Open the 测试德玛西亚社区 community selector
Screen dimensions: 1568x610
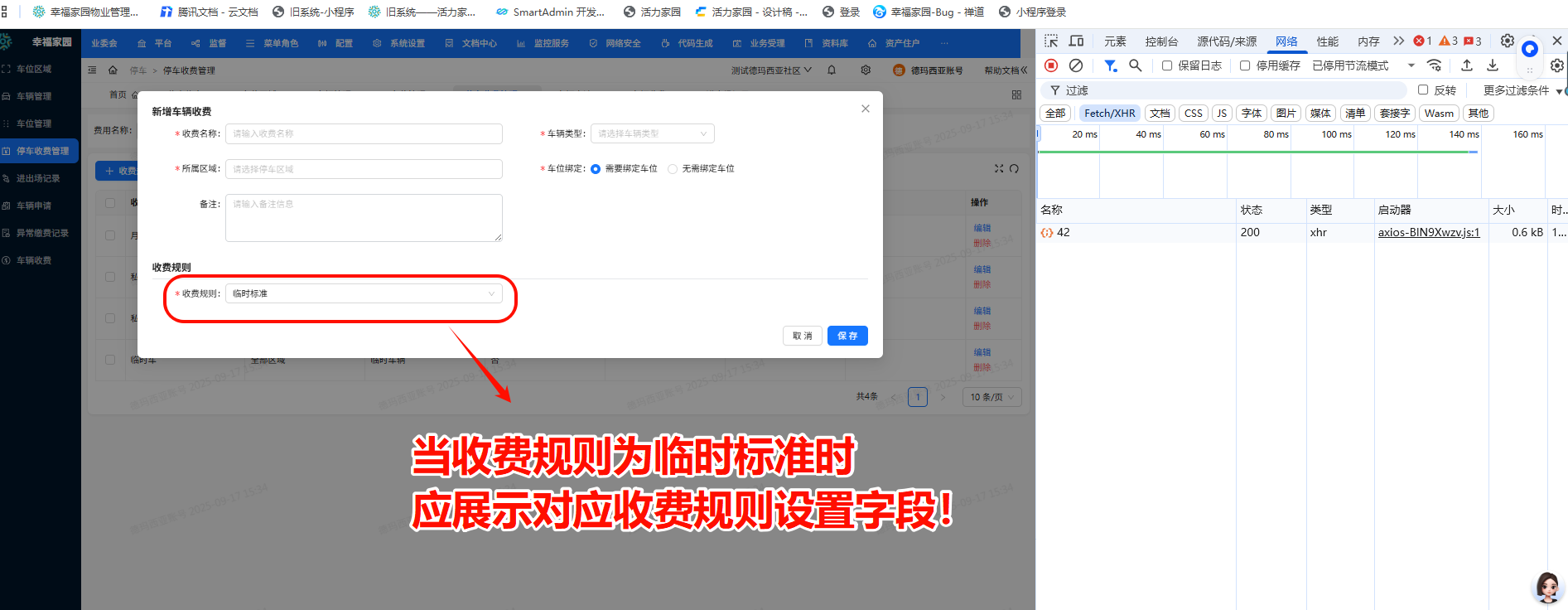[771, 70]
